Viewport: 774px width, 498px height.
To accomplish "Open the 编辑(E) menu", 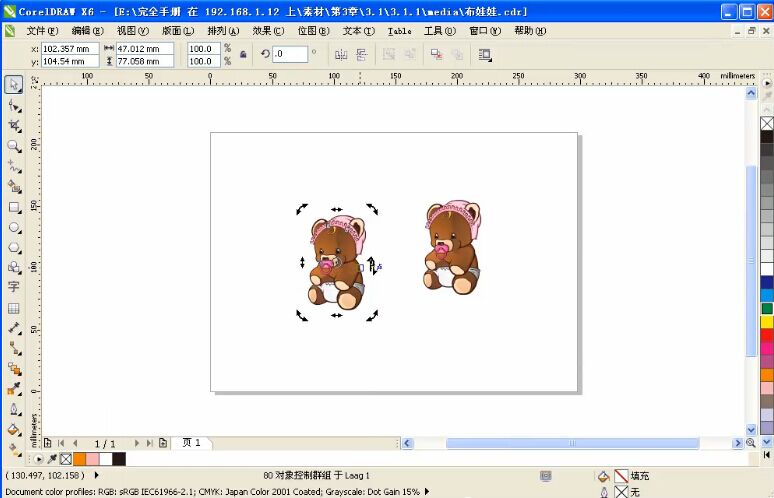I will click(x=87, y=31).
